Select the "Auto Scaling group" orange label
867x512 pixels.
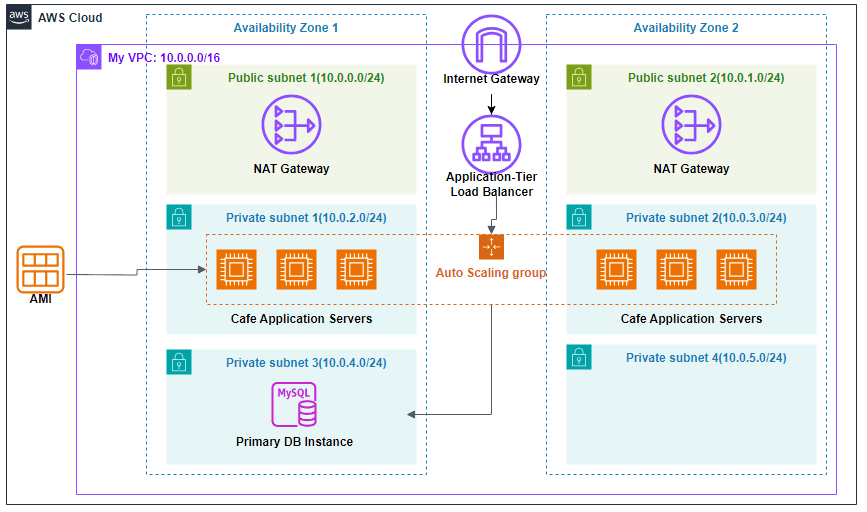pyautogui.click(x=490, y=273)
